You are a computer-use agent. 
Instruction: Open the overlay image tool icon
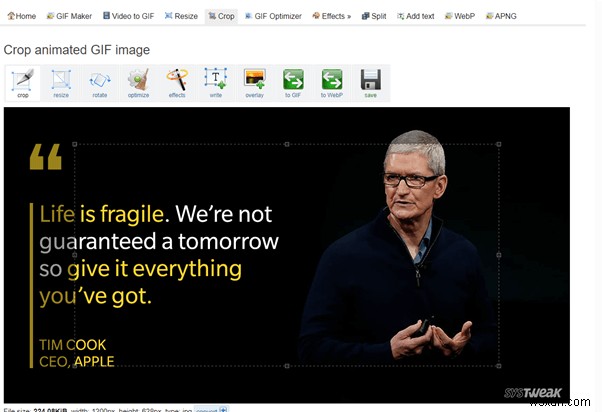coord(255,83)
